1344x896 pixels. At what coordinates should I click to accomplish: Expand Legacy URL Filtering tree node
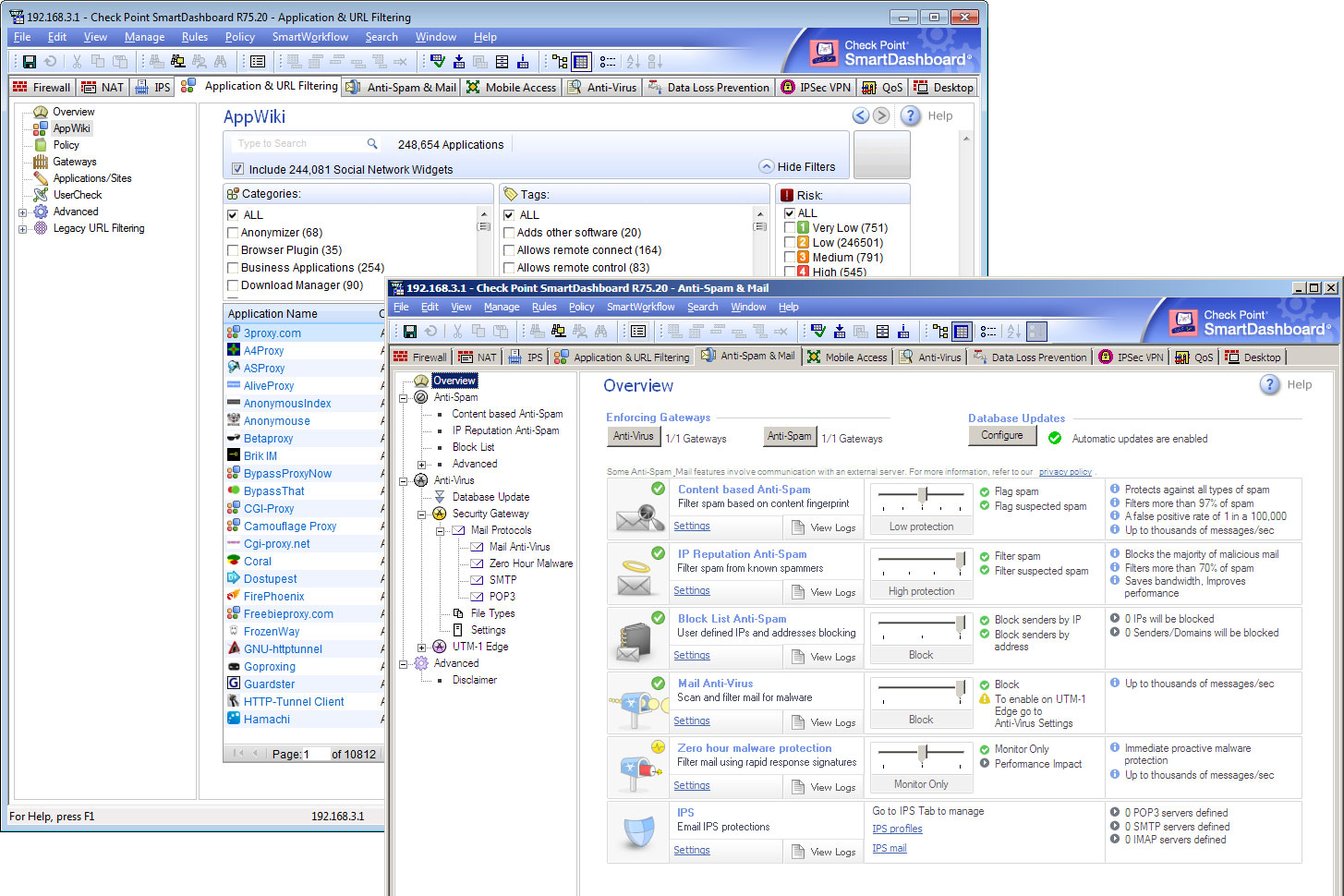pyautogui.click(x=22, y=229)
